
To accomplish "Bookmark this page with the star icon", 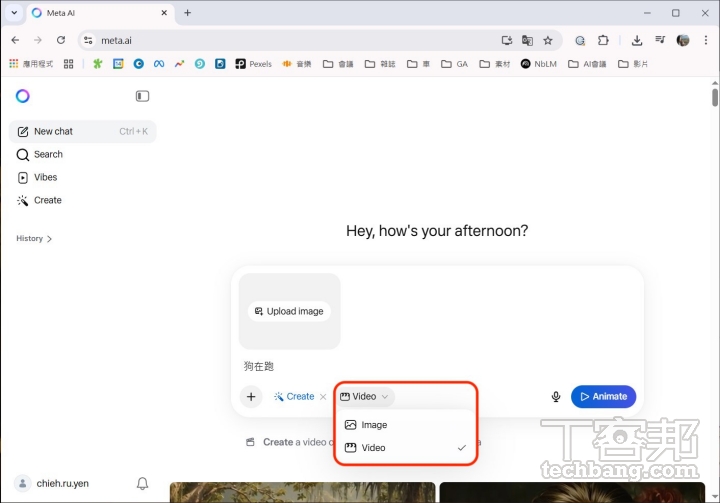I will coord(548,40).
